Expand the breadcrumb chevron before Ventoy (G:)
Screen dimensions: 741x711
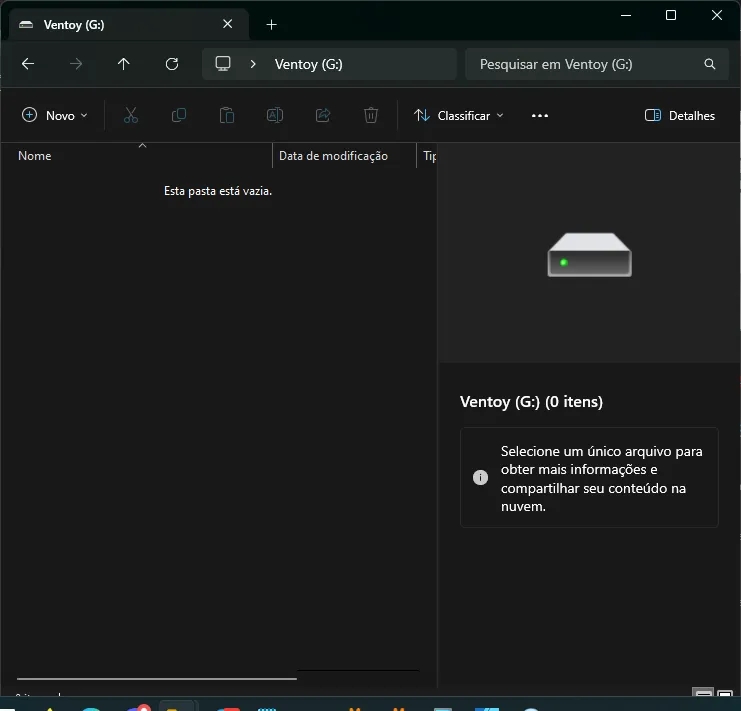tap(253, 64)
